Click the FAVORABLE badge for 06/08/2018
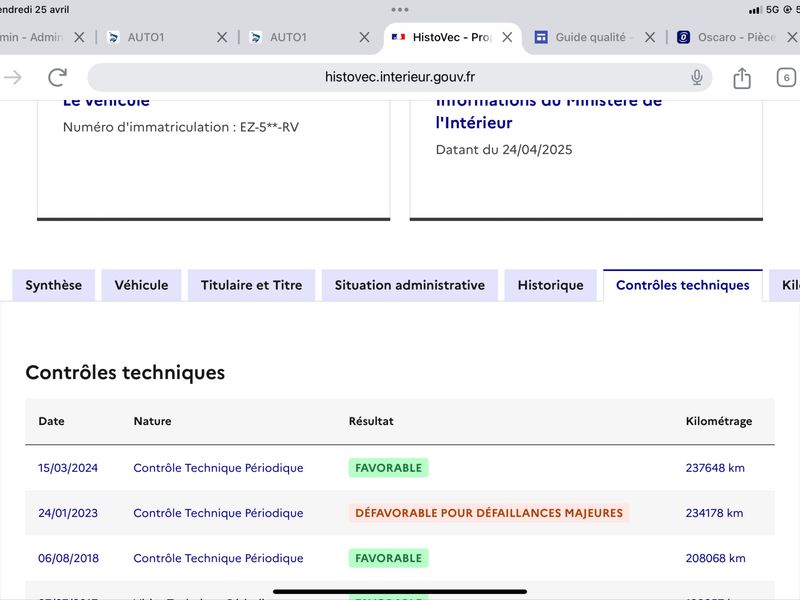800x600 pixels. coord(389,558)
